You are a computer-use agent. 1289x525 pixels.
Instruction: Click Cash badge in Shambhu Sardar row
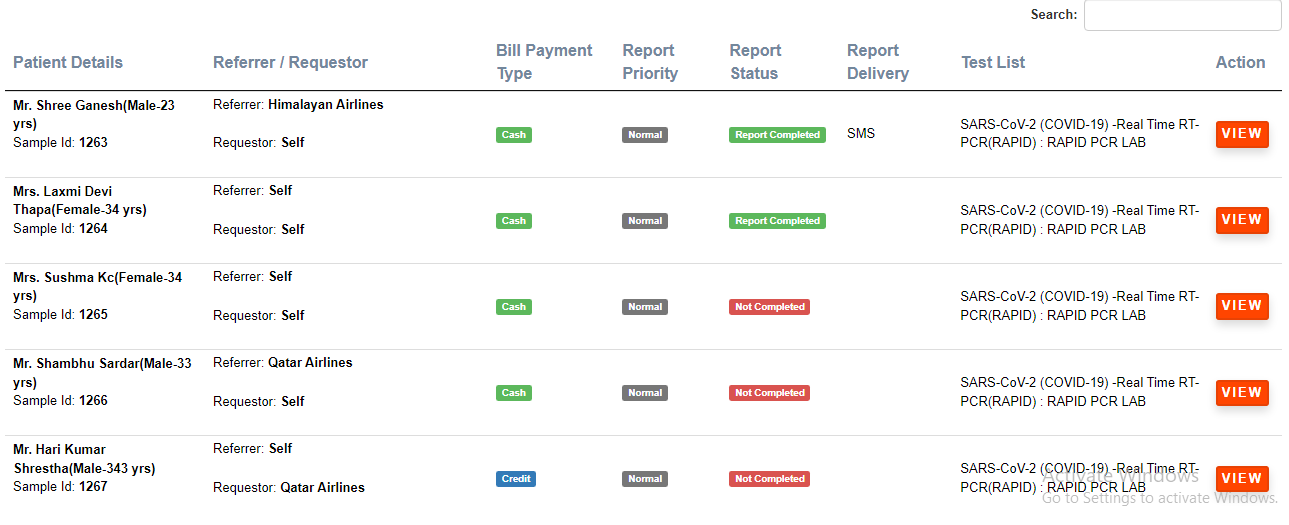514,393
